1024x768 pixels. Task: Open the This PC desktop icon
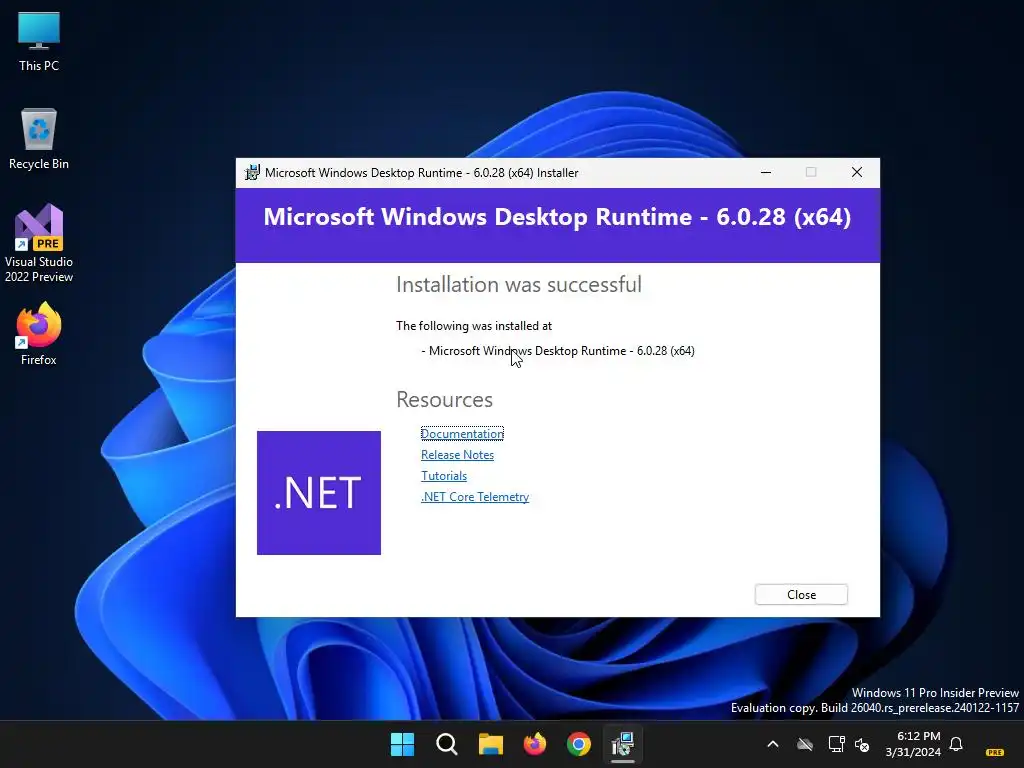click(39, 41)
